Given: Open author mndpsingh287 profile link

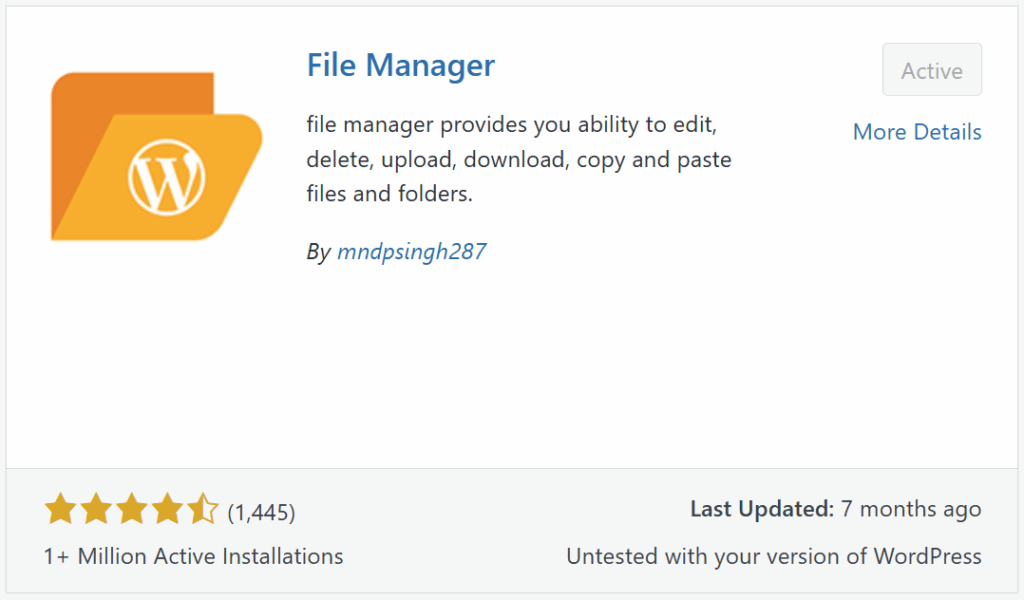Looking at the screenshot, I should click(414, 251).
